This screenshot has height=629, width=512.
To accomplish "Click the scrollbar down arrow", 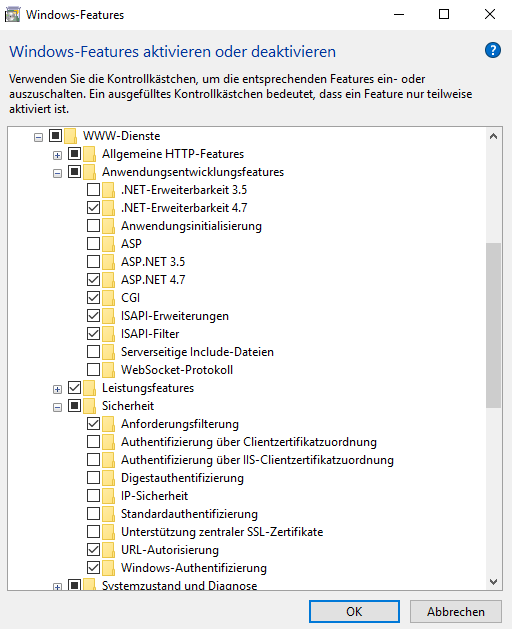I will [494, 582].
